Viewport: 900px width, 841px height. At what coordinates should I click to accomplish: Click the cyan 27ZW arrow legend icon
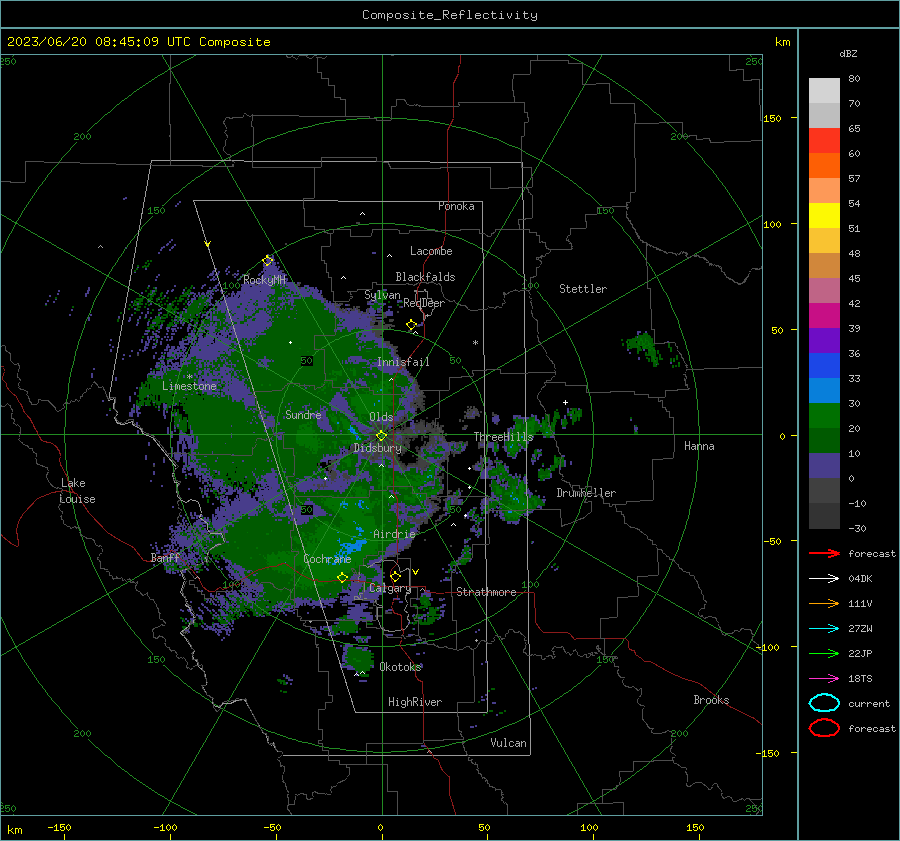(824, 629)
